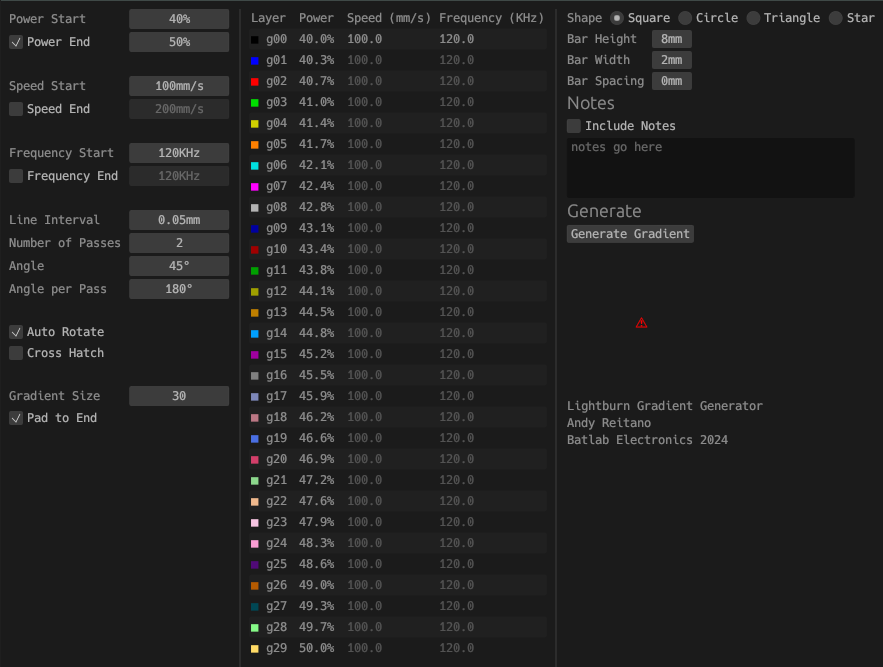Click the Power Start 40% field
This screenshot has height=667, width=883.
click(179, 19)
